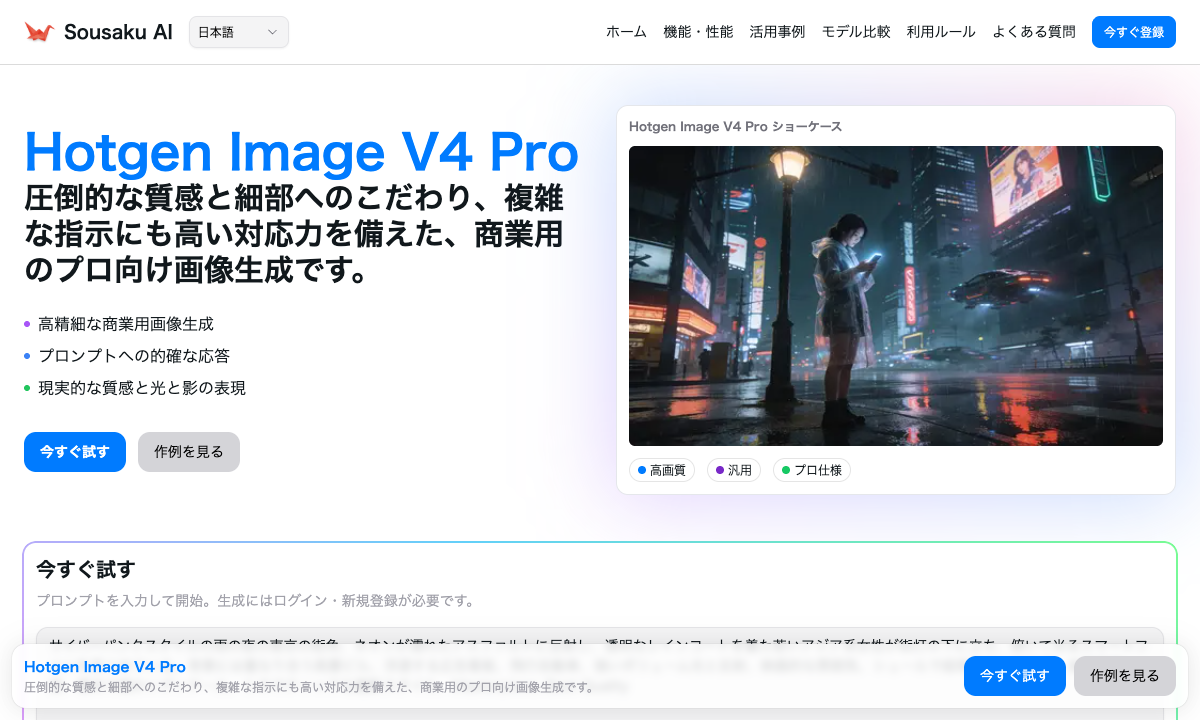The image size is (1200, 720).
Task: Click the prompt text input field
Action: coord(598,641)
